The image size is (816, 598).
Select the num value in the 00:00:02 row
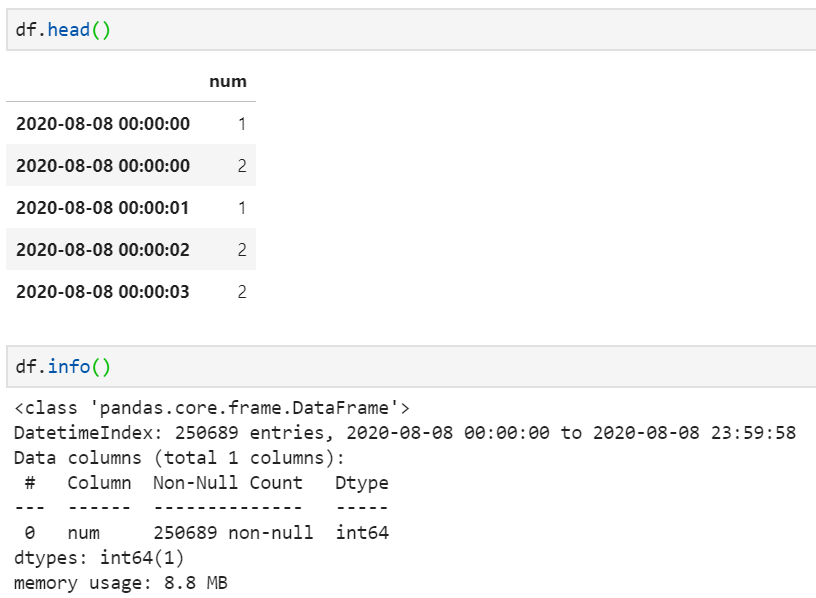(x=241, y=250)
